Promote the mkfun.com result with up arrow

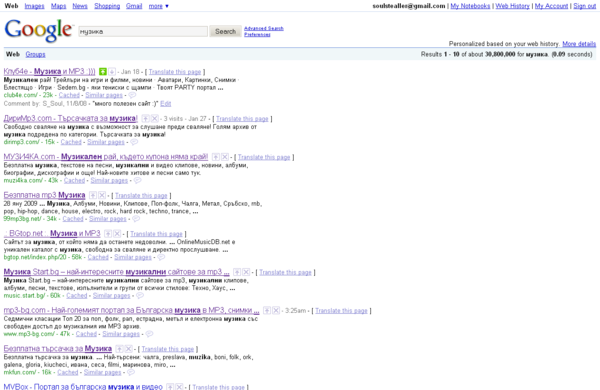pos(119,349)
